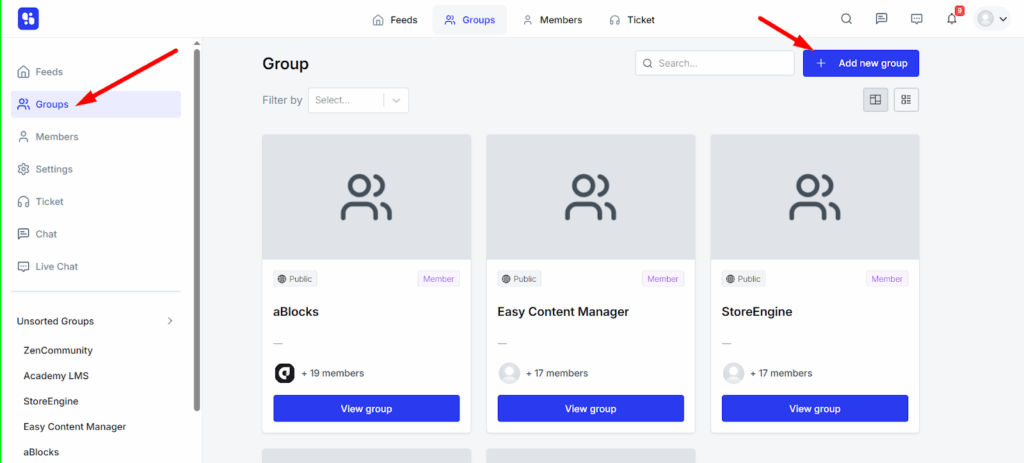Click the sidebar vertical scrollbar
Screen dimensions: 1024x463
197,229
